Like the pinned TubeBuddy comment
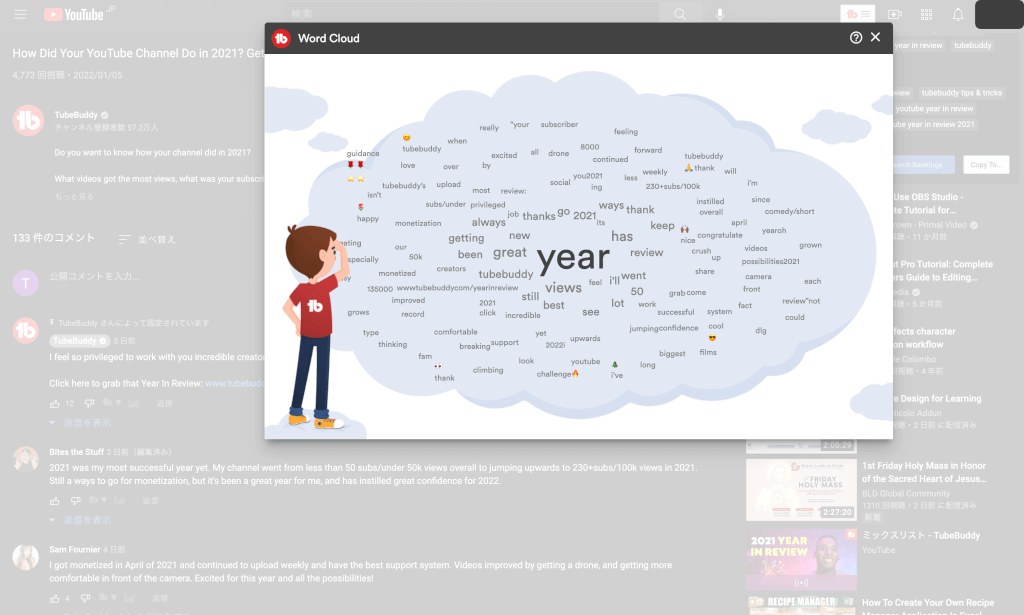 point(55,403)
